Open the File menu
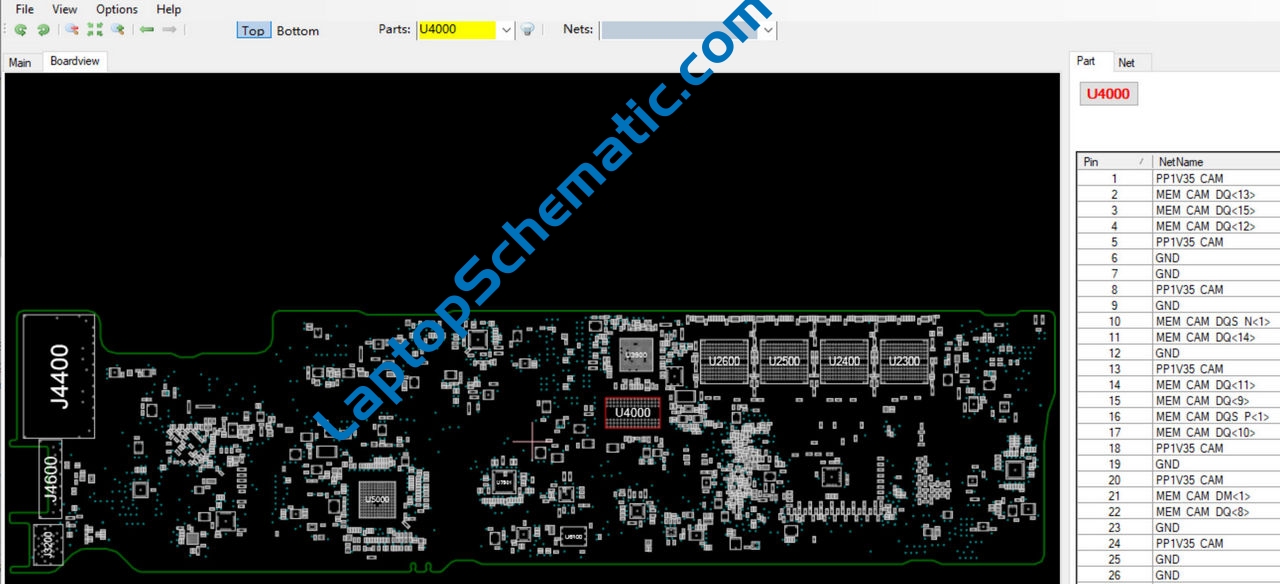 pyautogui.click(x=25, y=9)
